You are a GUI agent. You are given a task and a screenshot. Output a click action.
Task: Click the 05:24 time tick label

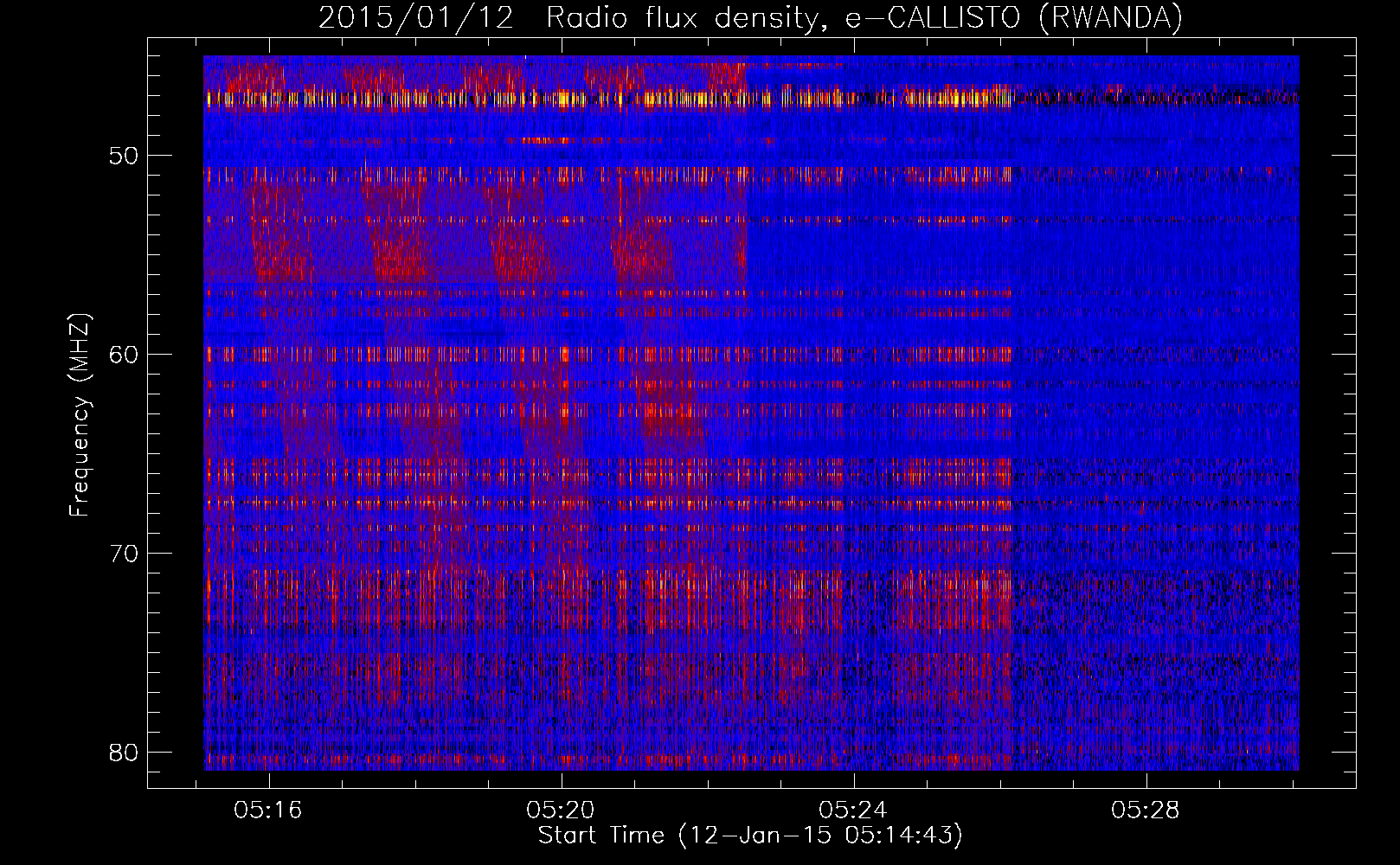(853, 811)
